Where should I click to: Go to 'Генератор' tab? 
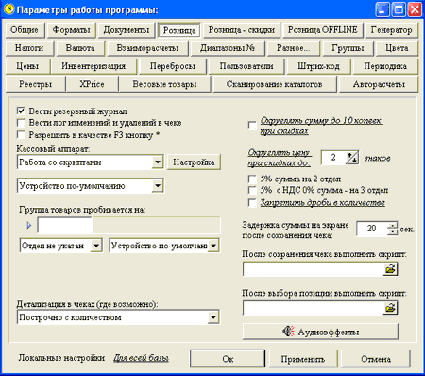click(391, 30)
